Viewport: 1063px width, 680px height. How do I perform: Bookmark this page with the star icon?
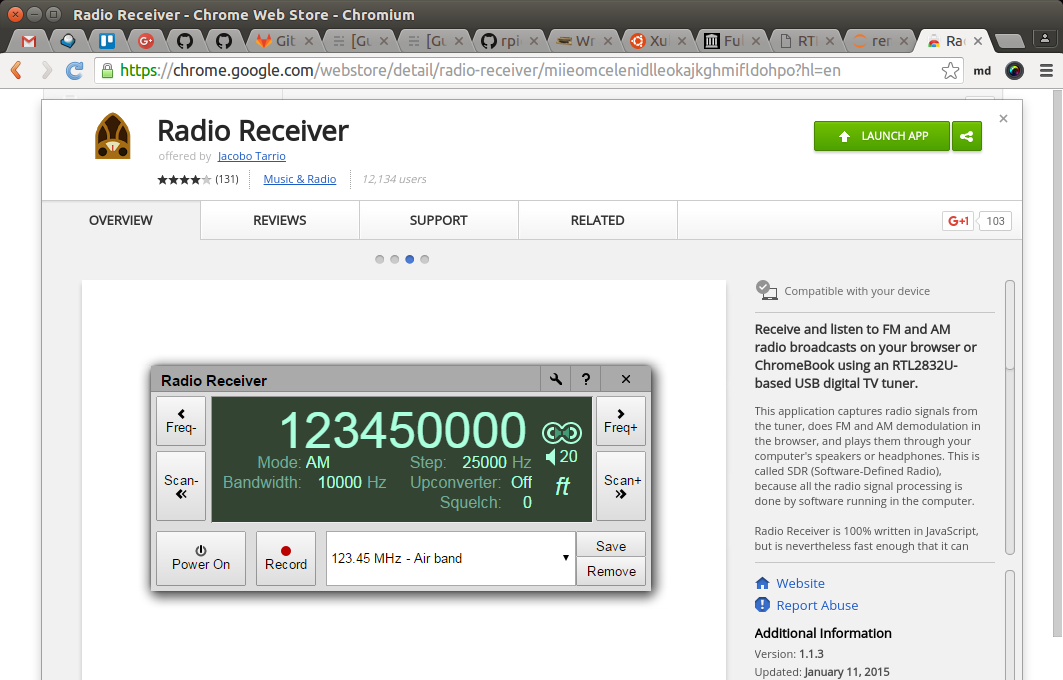point(951,71)
